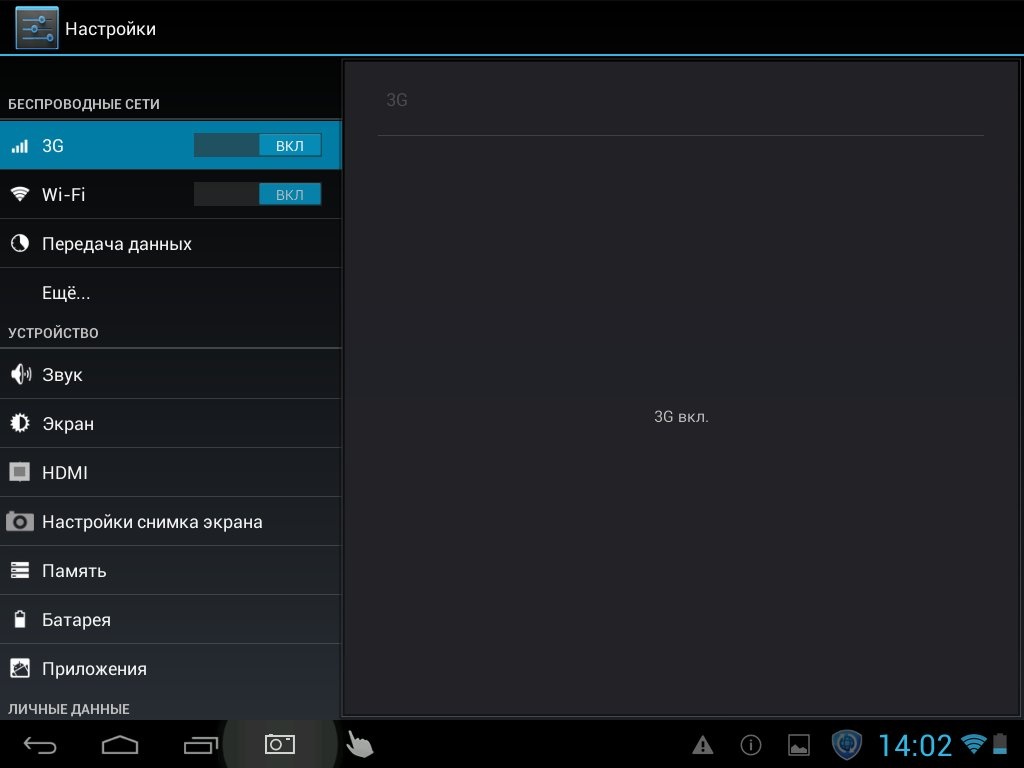Image resolution: width=1024 pixels, height=768 pixels.
Task: Select the HDMI settings icon
Action: pos(20,472)
